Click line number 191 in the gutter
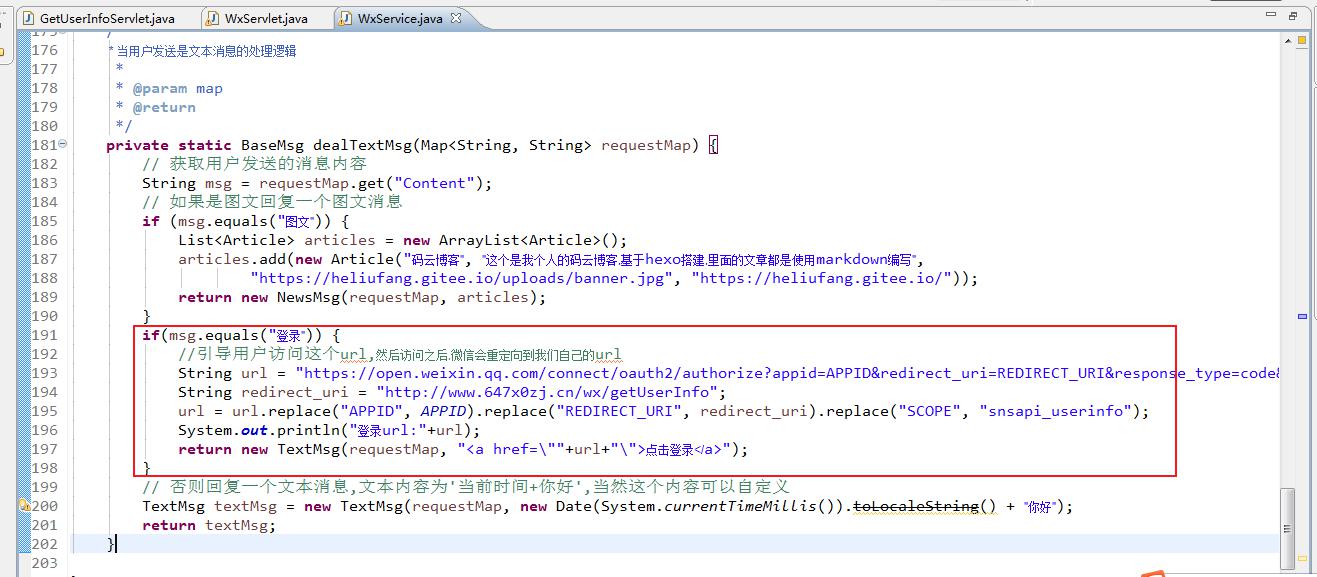This screenshot has height=577, width=1317. [44, 335]
